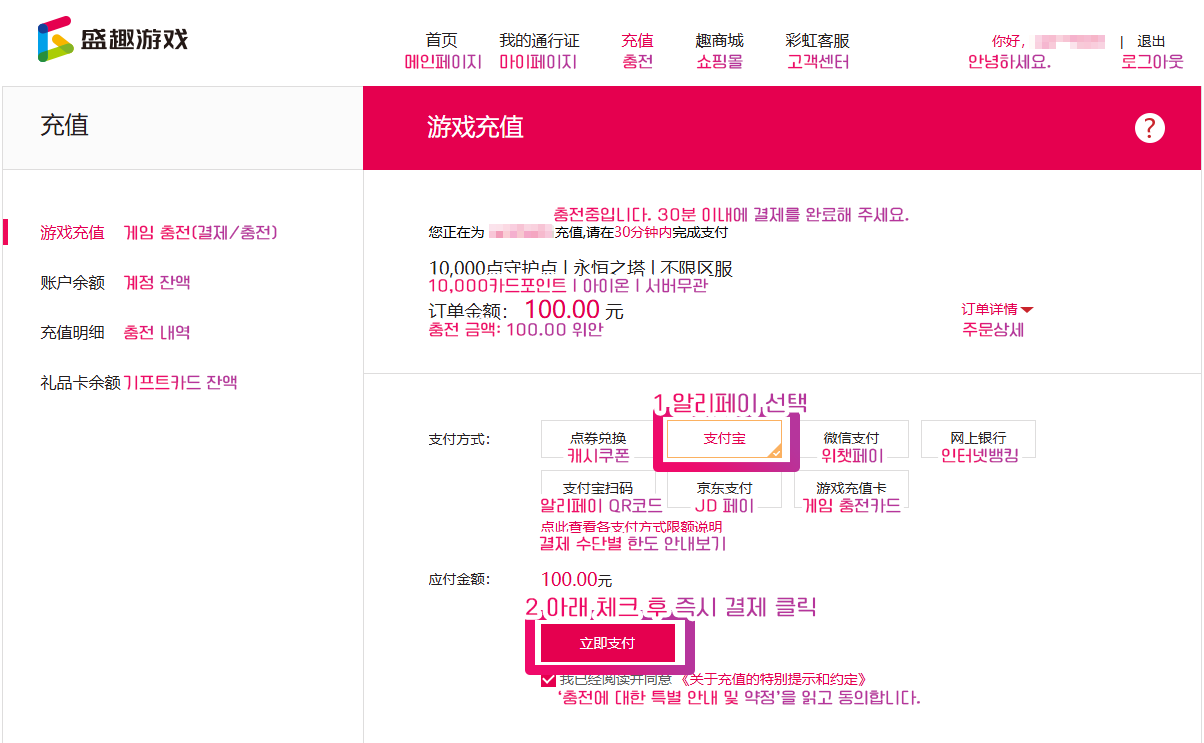This screenshot has height=743, width=1204.
Task: Click the help question mark icon
Action: click(x=1150, y=128)
